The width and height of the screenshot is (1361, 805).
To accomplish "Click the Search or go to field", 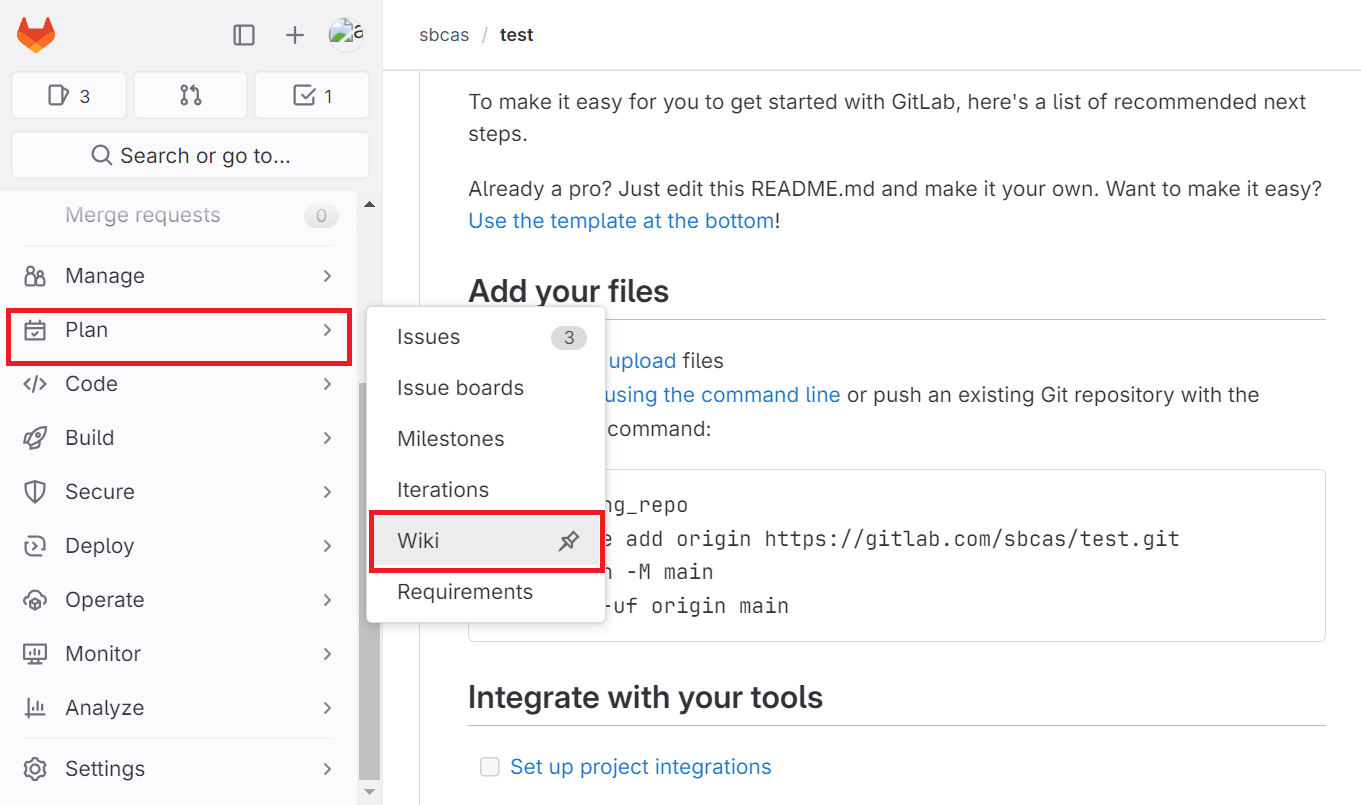I will pos(190,155).
